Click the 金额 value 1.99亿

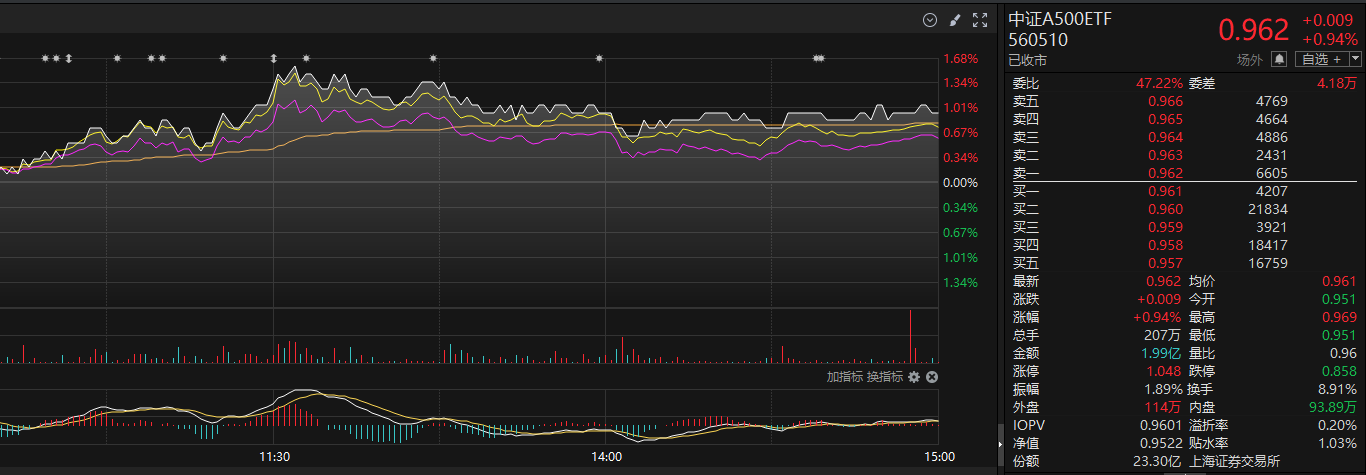(x=1163, y=353)
